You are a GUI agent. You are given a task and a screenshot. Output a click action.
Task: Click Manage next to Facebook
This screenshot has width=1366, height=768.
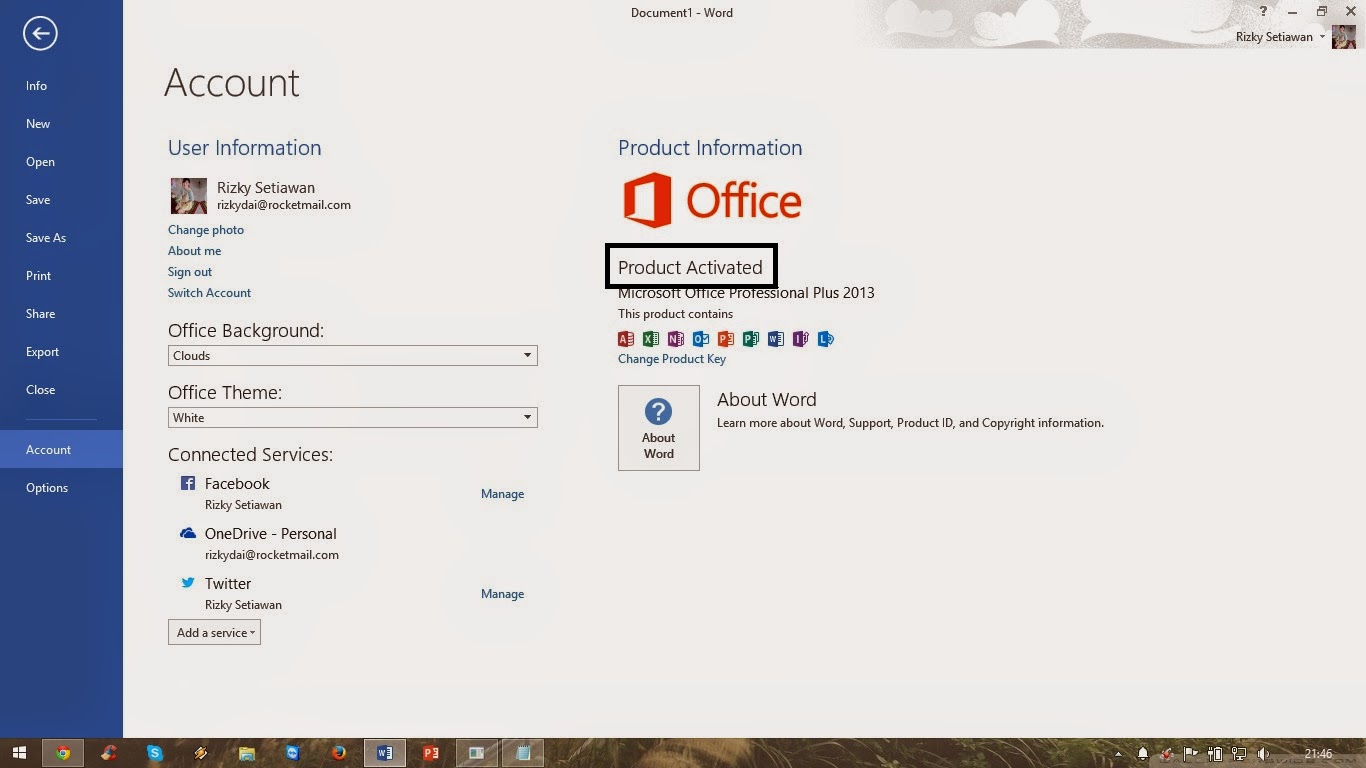[502, 494]
